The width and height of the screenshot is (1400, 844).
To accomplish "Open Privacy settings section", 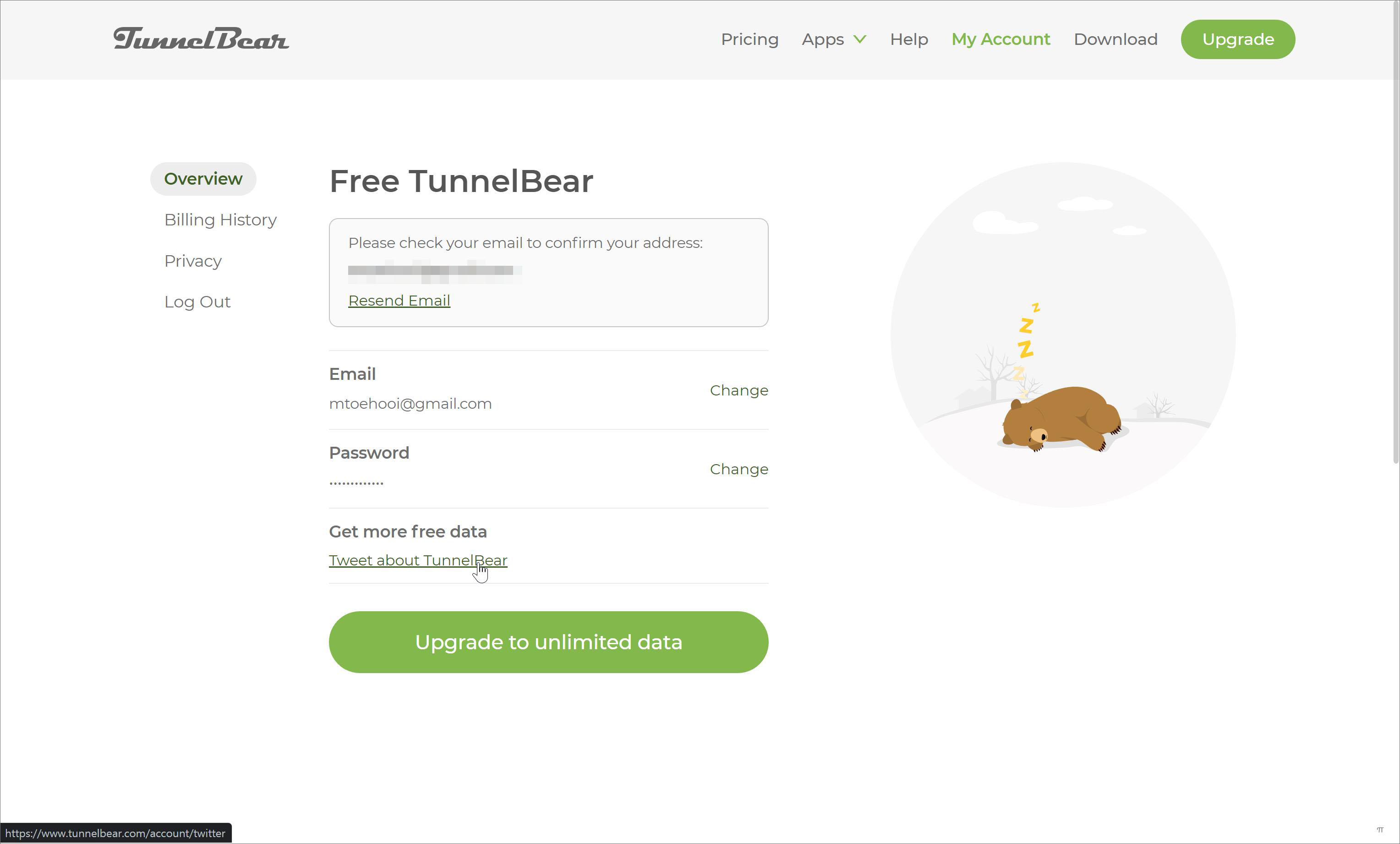I will point(192,261).
